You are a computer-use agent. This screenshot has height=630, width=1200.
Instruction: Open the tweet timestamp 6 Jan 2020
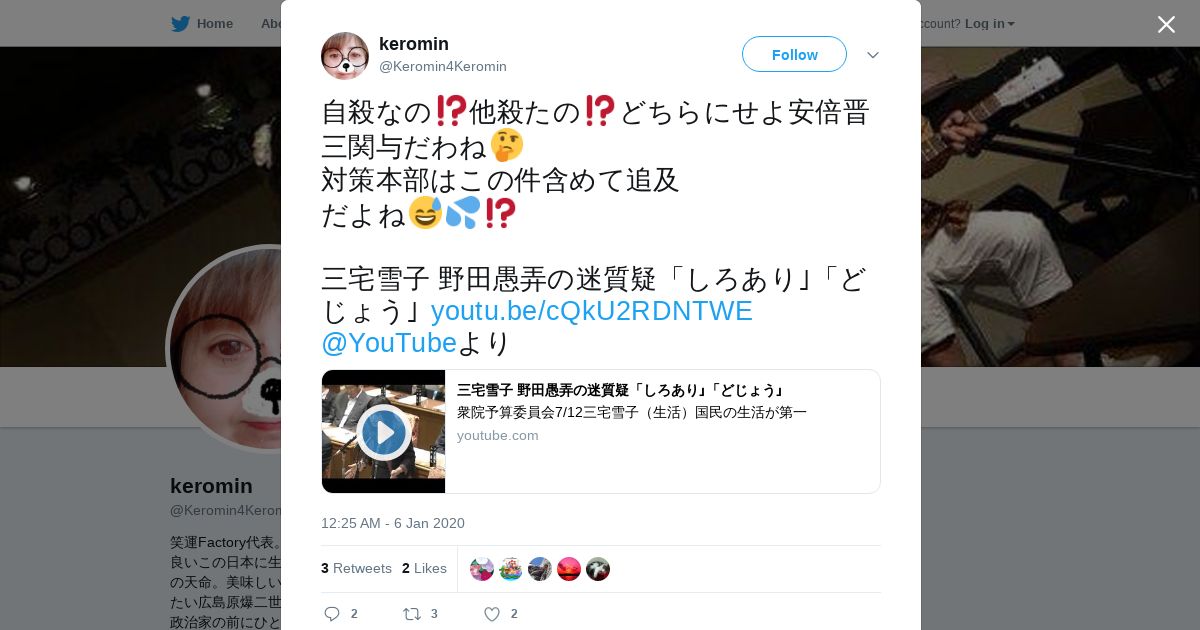[x=393, y=523]
